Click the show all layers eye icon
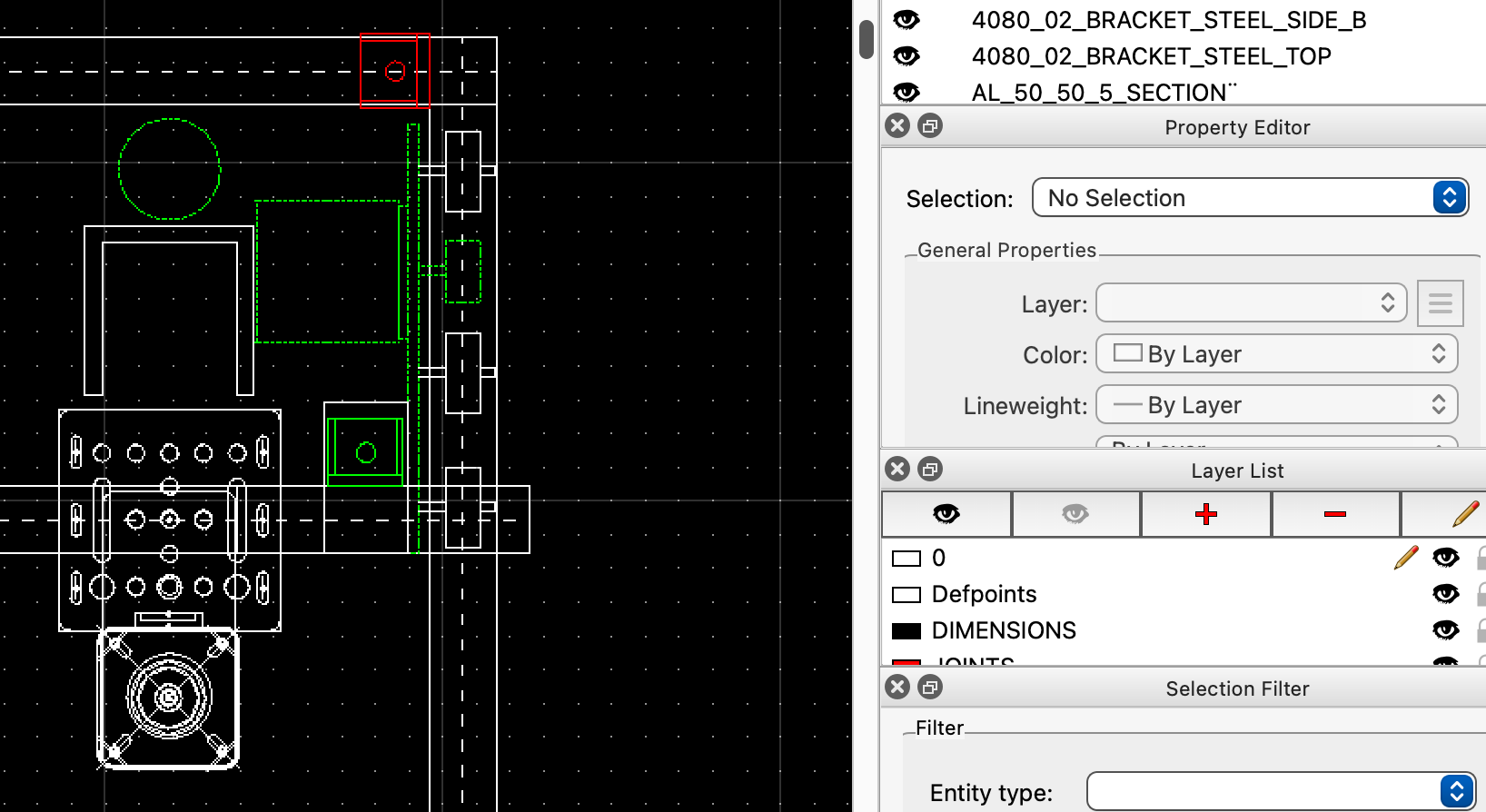Image resolution: width=1486 pixels, height=812 pixels. [946, 514]
